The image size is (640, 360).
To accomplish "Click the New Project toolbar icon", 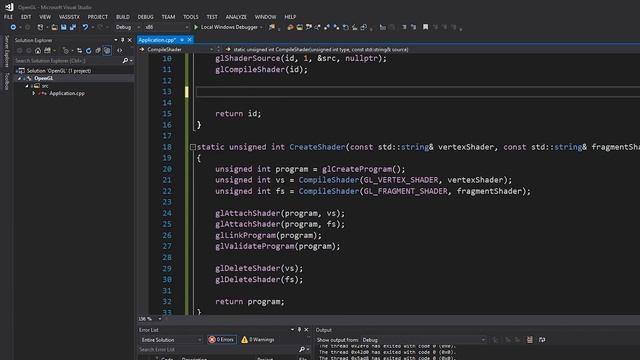I will tap(40, 27).
